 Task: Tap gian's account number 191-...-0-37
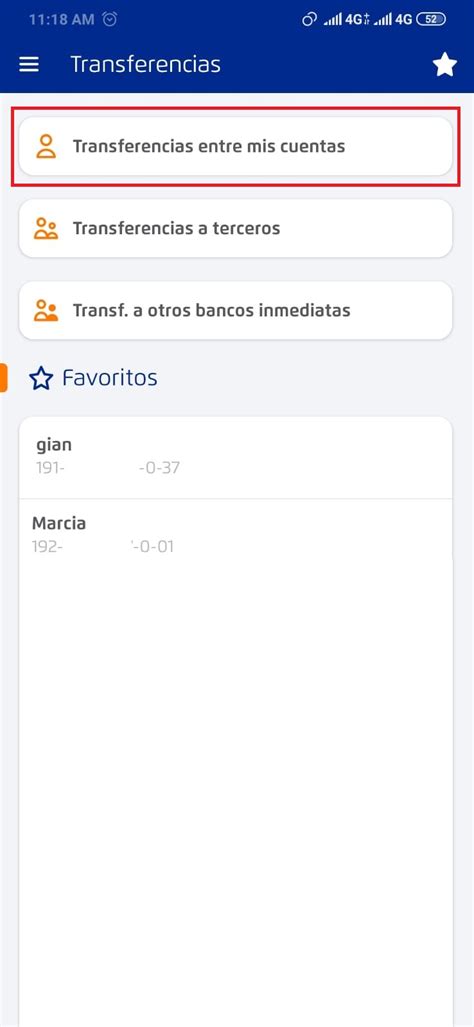tap(108, 468)
